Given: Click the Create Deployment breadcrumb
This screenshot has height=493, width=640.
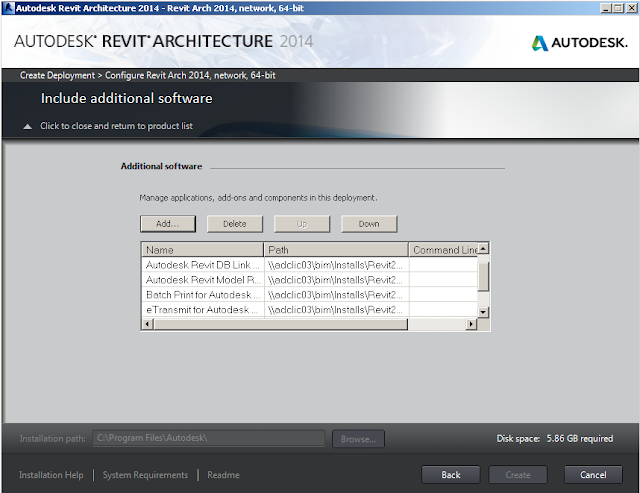Looking at the screenshot, I should pyautogui.click(x=57, y=75).
